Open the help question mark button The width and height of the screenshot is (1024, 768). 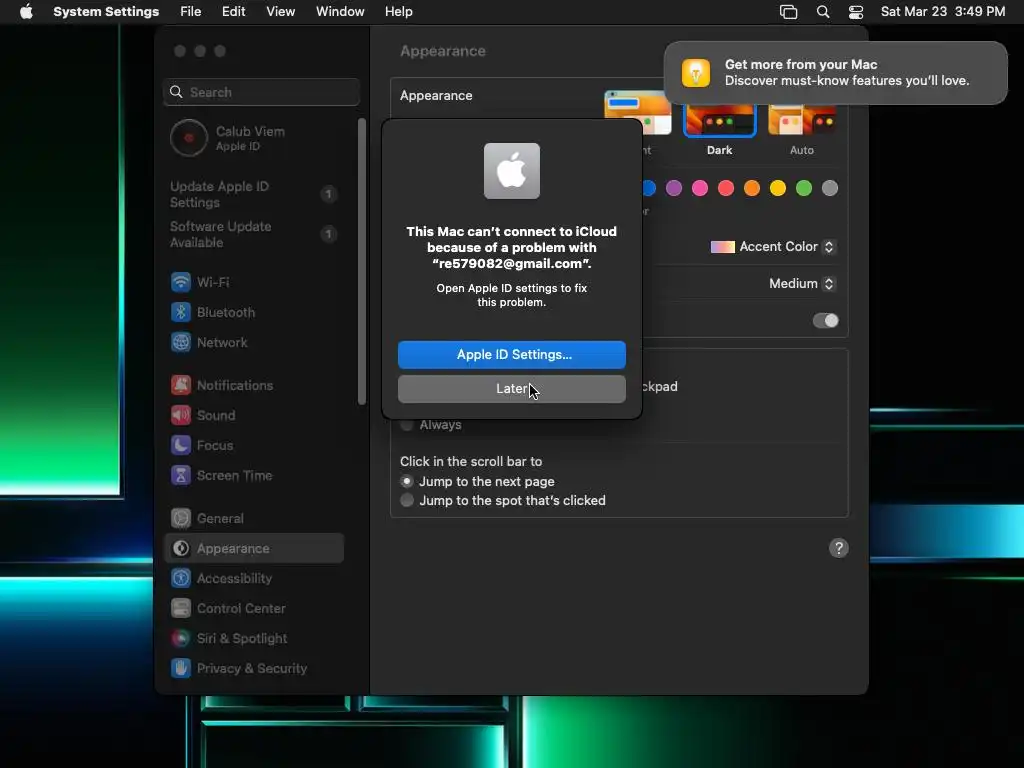click(x=839, y=548)
